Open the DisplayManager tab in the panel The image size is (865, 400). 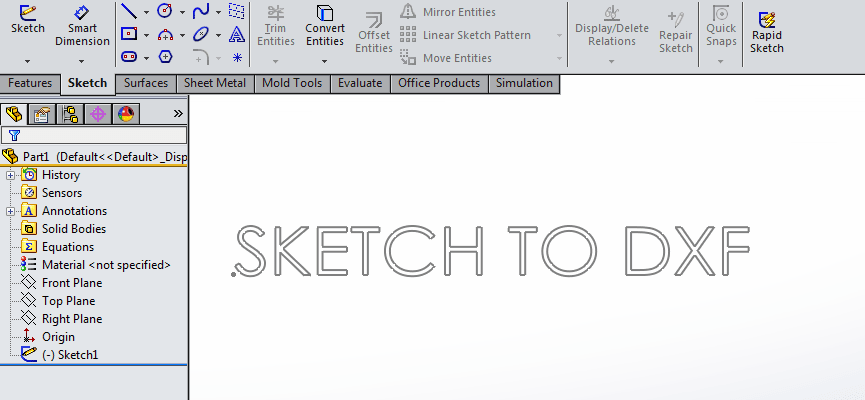pyautogui.click(x=125, y=113)
